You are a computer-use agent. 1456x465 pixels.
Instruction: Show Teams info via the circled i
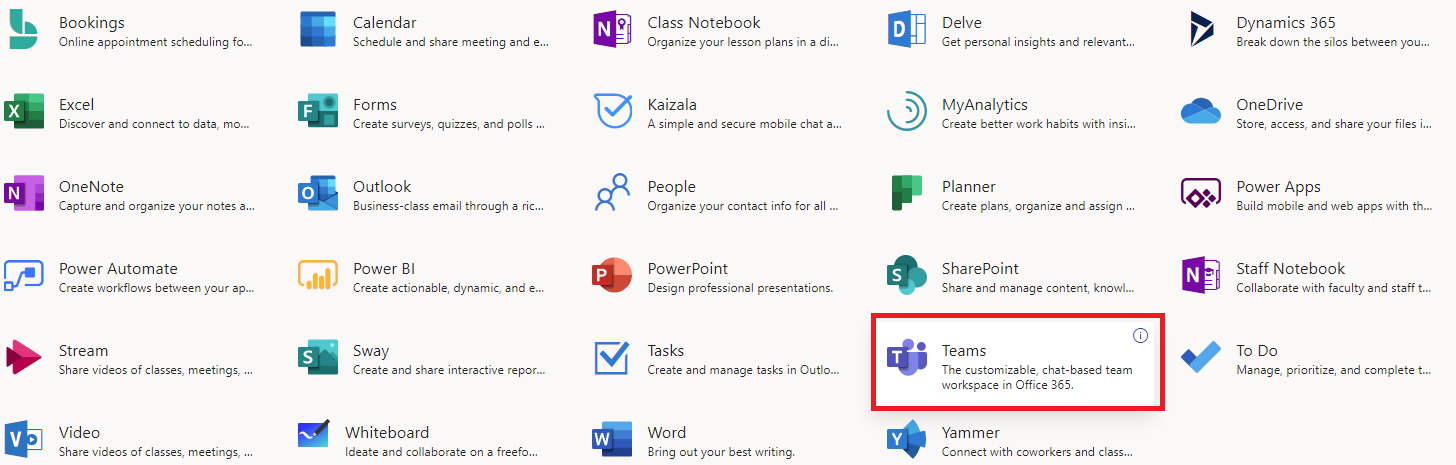click(x=1140, y=335)
